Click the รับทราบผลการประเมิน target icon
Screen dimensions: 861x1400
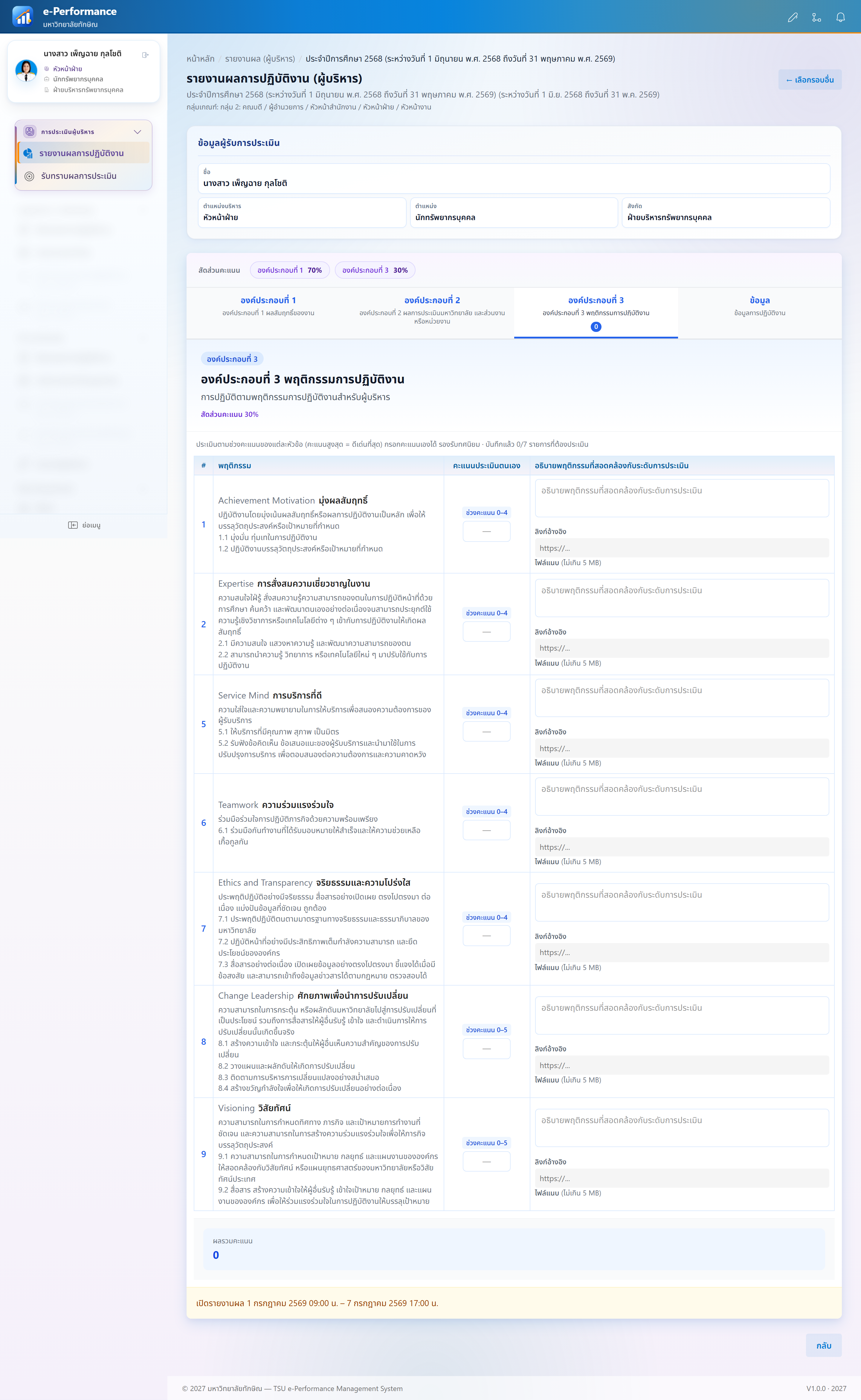click(29, 176)
